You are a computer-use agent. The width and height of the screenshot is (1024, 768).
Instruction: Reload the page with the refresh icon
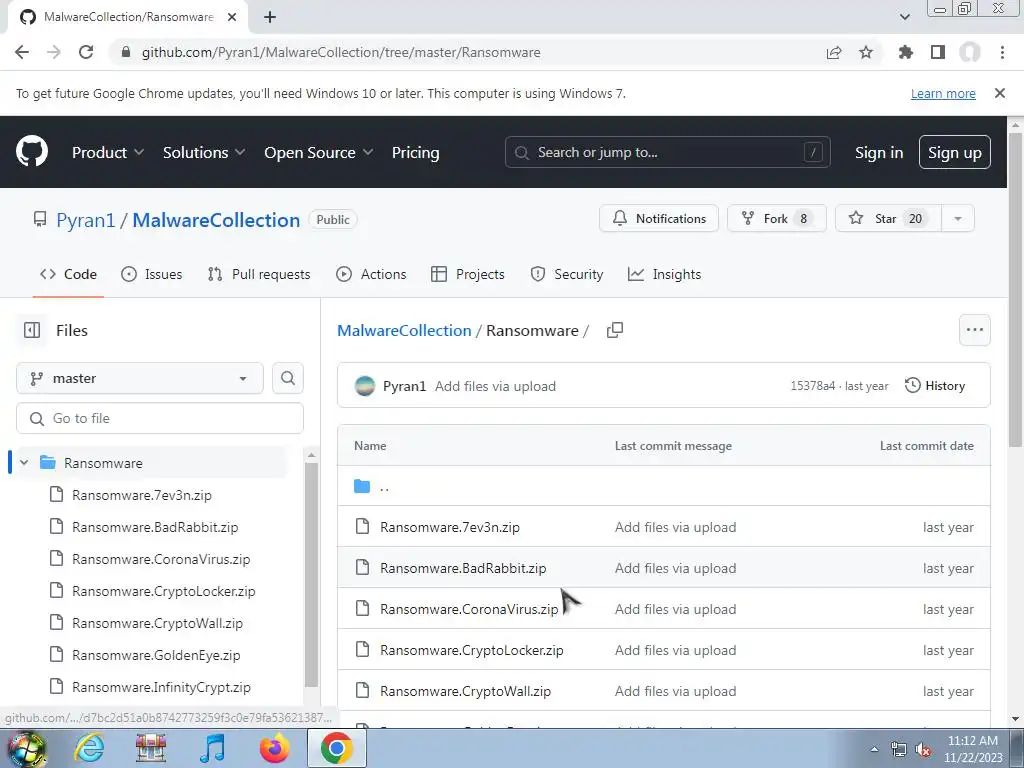tap(86, 52)
